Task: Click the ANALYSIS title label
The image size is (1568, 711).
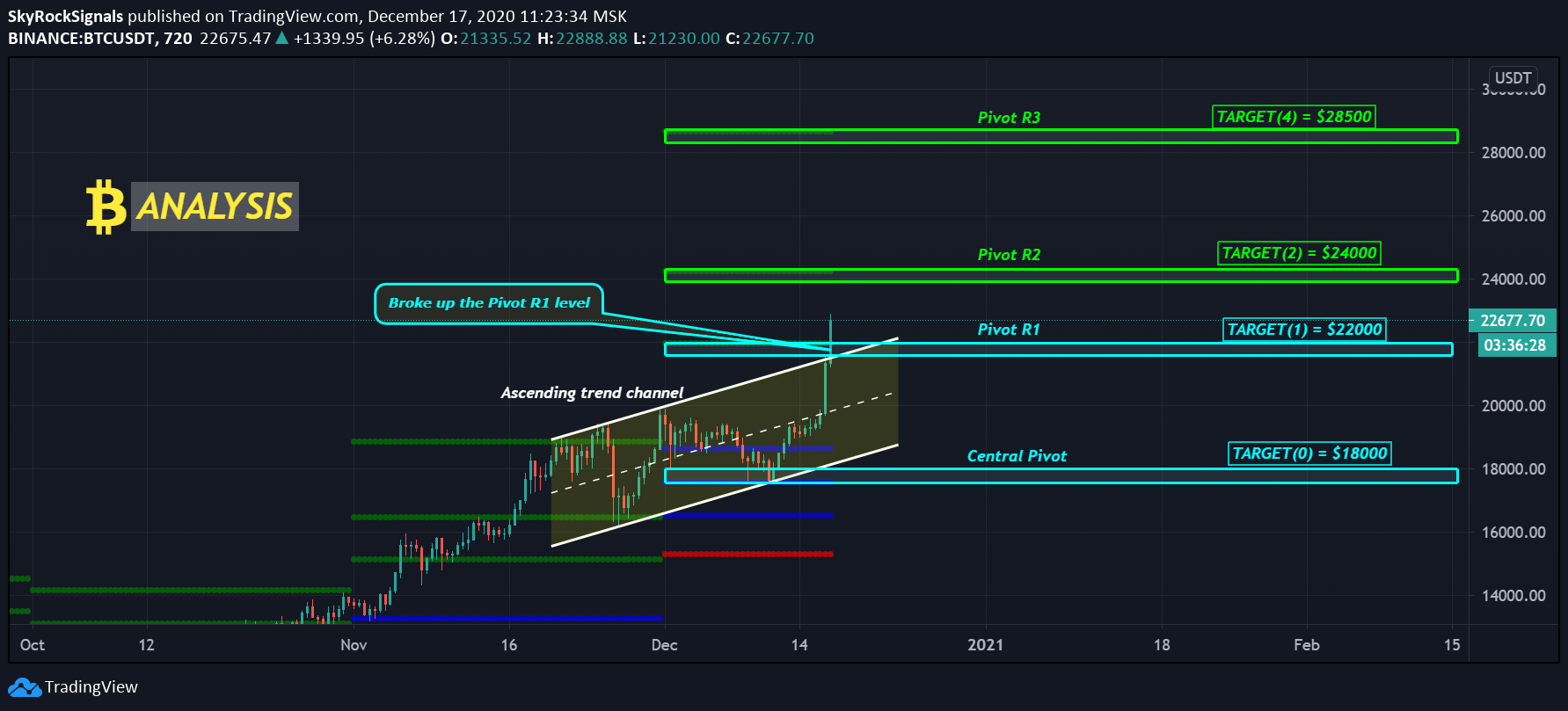Action: 215,207
